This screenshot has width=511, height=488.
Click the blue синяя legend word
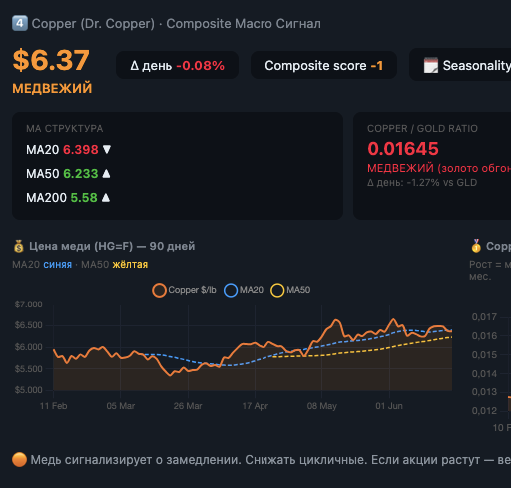58,265
